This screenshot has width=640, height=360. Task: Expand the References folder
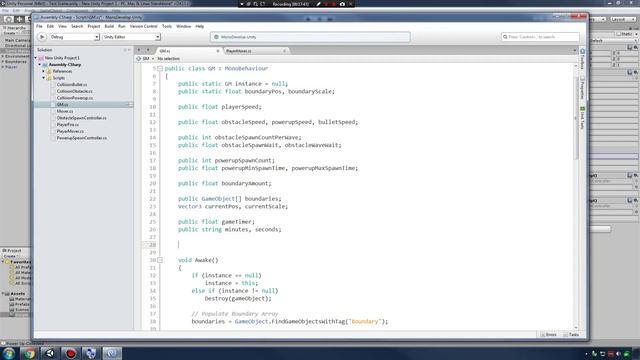coord(44,71)
